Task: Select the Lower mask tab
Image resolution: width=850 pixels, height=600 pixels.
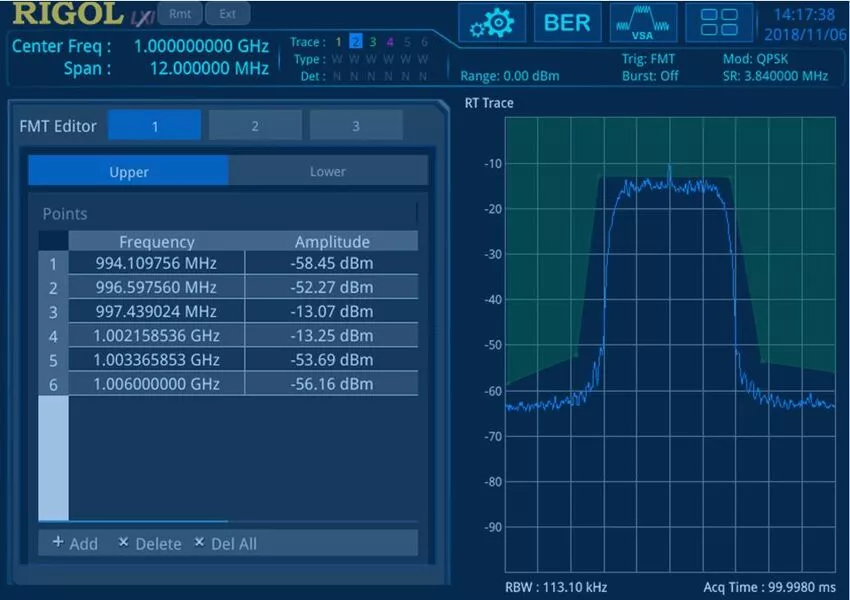Action: tap(328, 171)
